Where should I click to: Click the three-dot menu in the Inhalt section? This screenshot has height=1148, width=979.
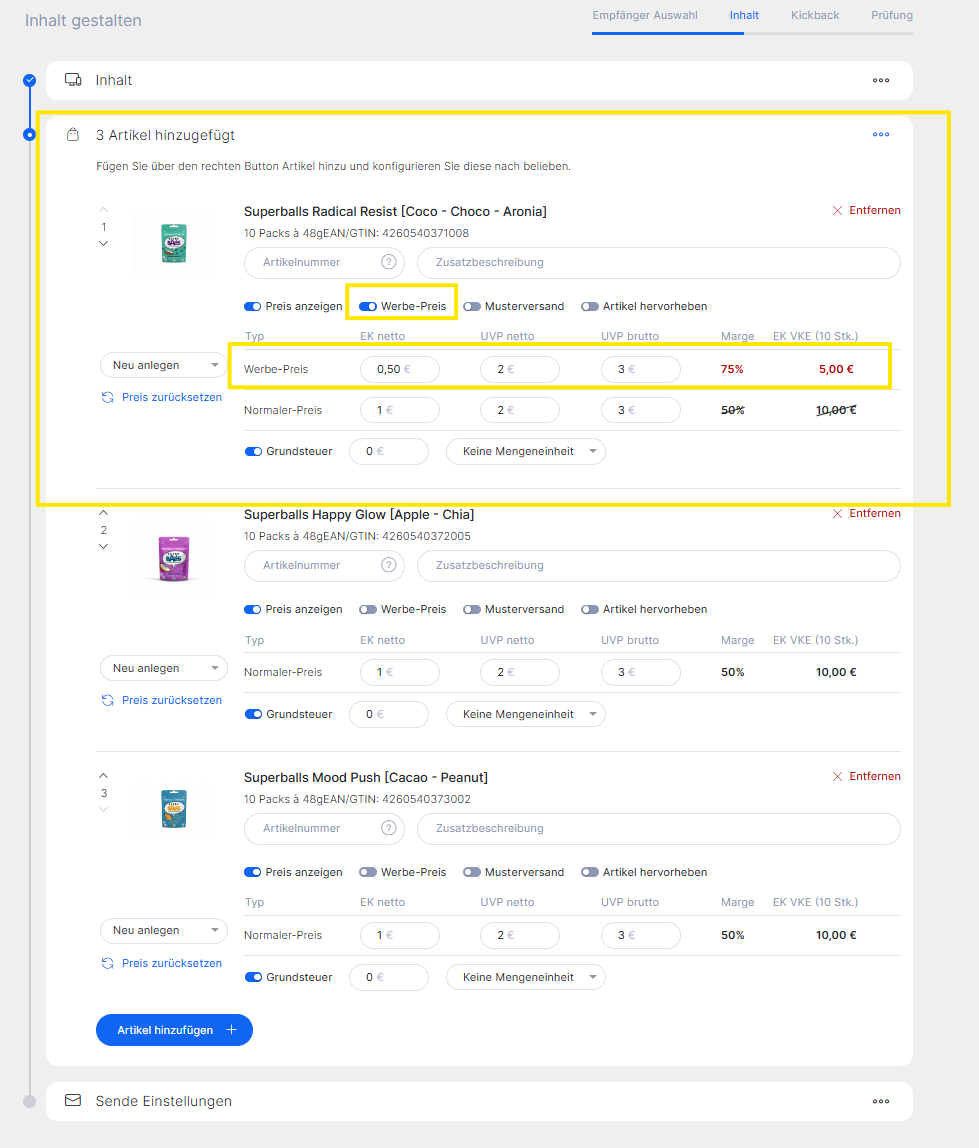tap(880, 81)
